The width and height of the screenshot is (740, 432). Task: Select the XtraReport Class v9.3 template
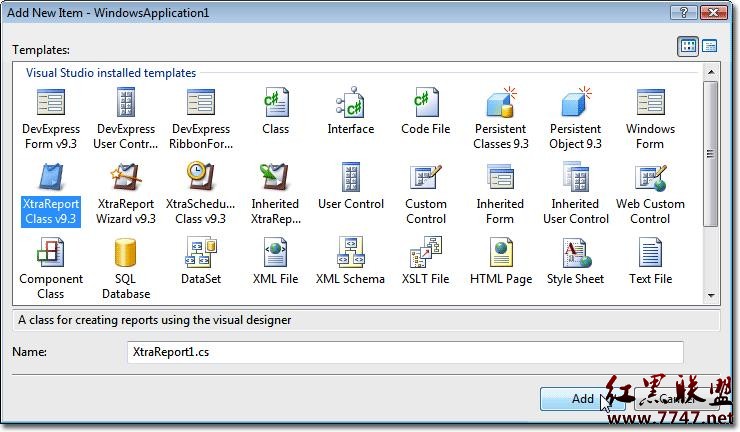pos(51,194)
